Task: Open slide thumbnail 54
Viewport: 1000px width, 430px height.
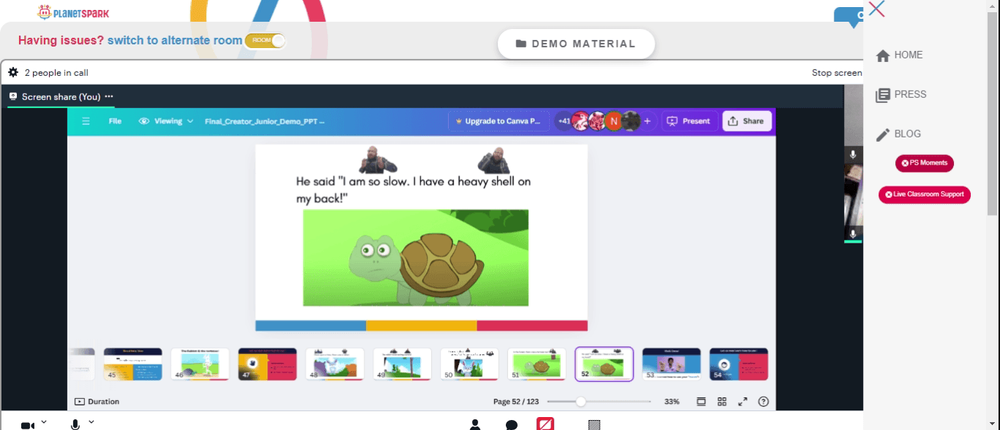Action: pyautogui.click(x=739, y=364)
